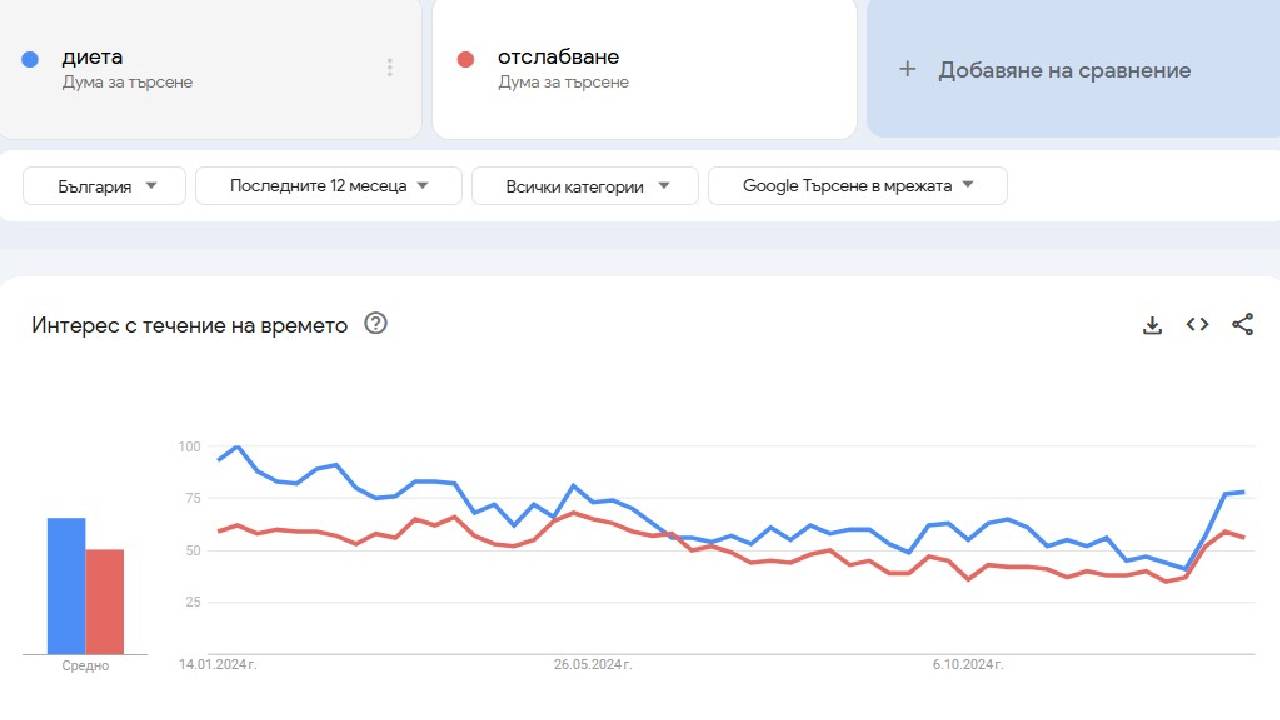This screenshot has width=1280, height=720.
Task: Share the interest over time chart
Action: coord(1242,324)
